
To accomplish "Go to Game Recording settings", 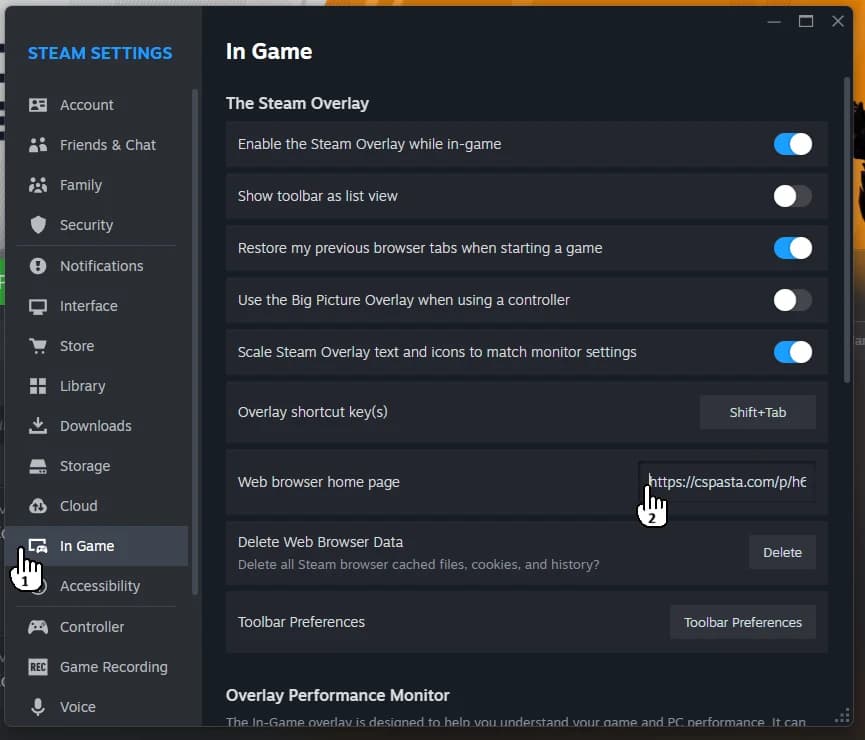I will click(114, 667).
